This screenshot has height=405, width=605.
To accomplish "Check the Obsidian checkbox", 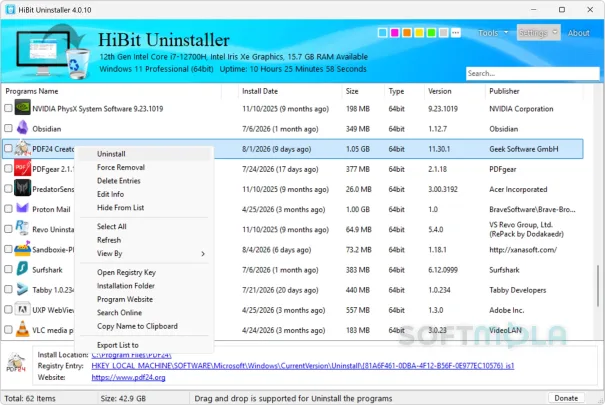I will tap(8, 128).
